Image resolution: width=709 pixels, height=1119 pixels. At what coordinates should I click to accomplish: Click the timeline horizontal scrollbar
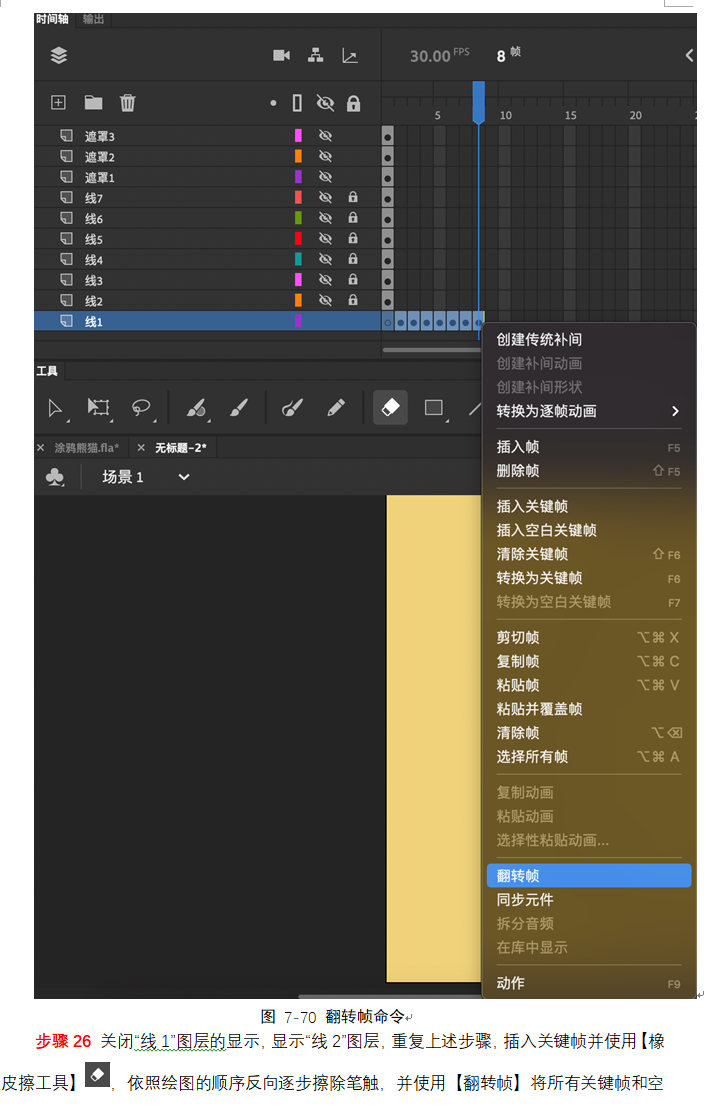(431, 350)
